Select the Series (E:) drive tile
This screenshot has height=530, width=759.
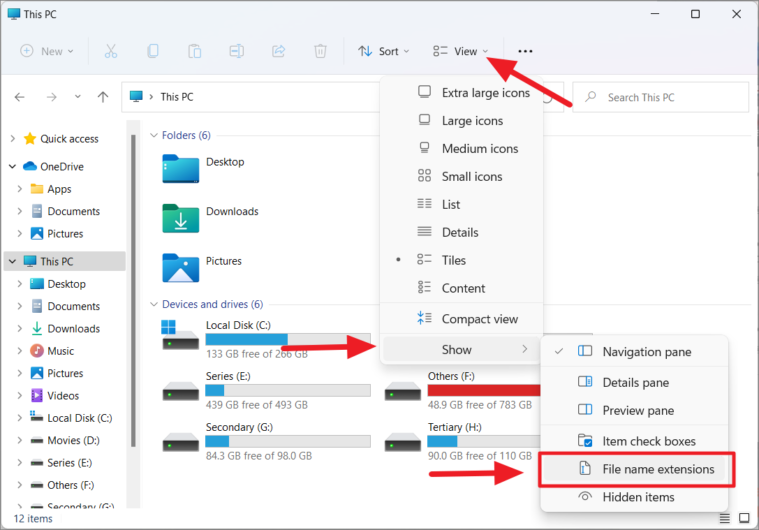coord(266,390)
